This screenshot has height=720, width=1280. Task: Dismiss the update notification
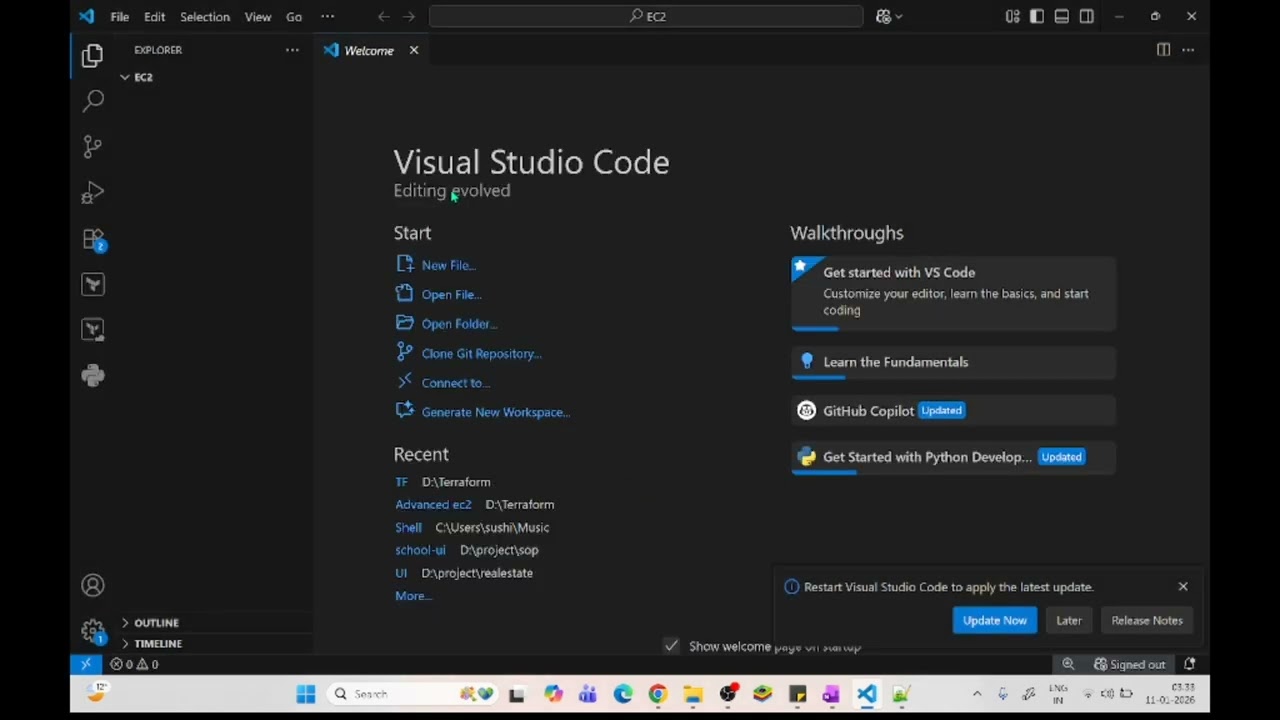(x=1183, y=587)
